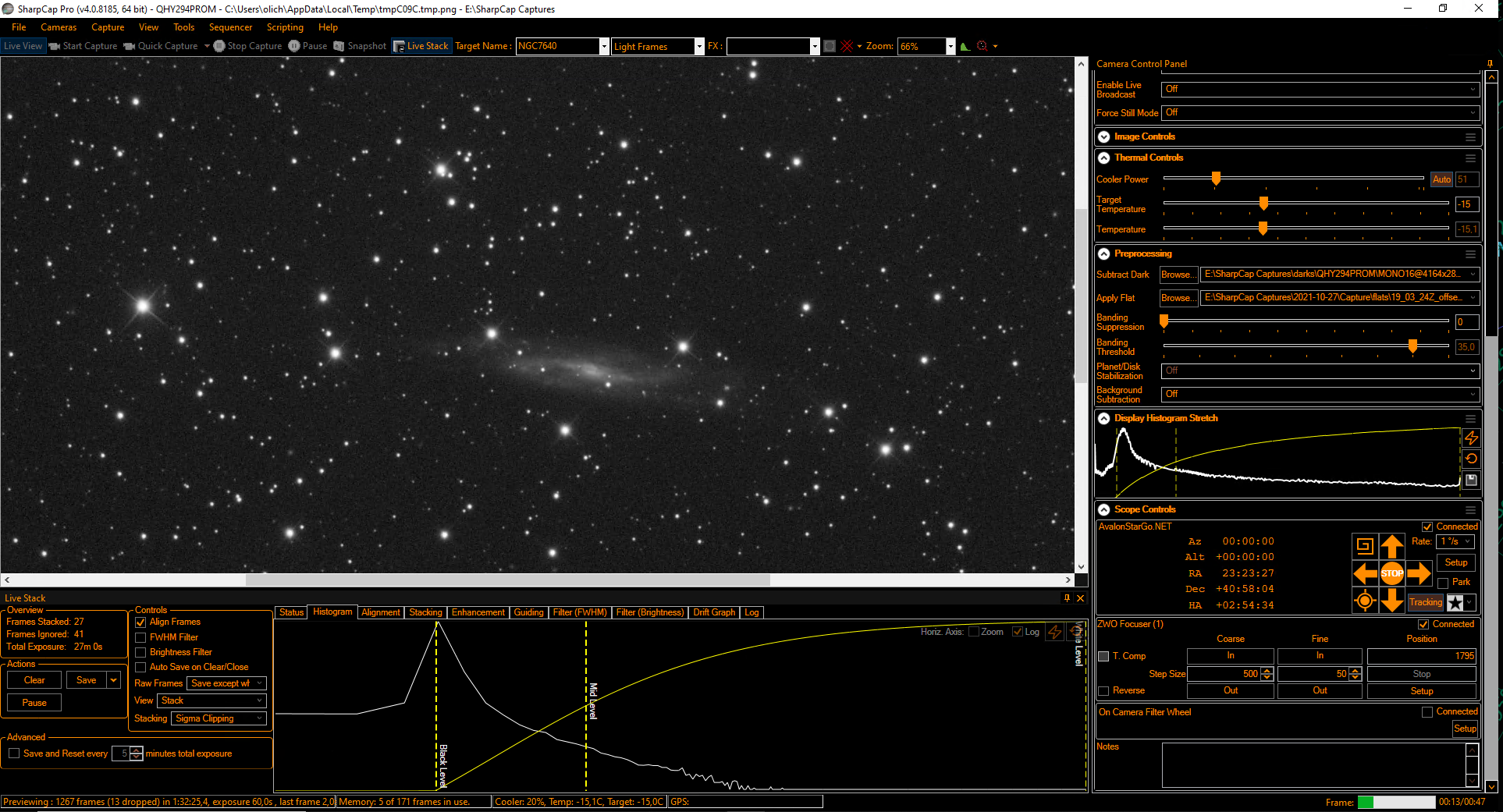Move the mount down with the arrow
This screenshot has height=812, width=1503.
tap(1392, 601)
